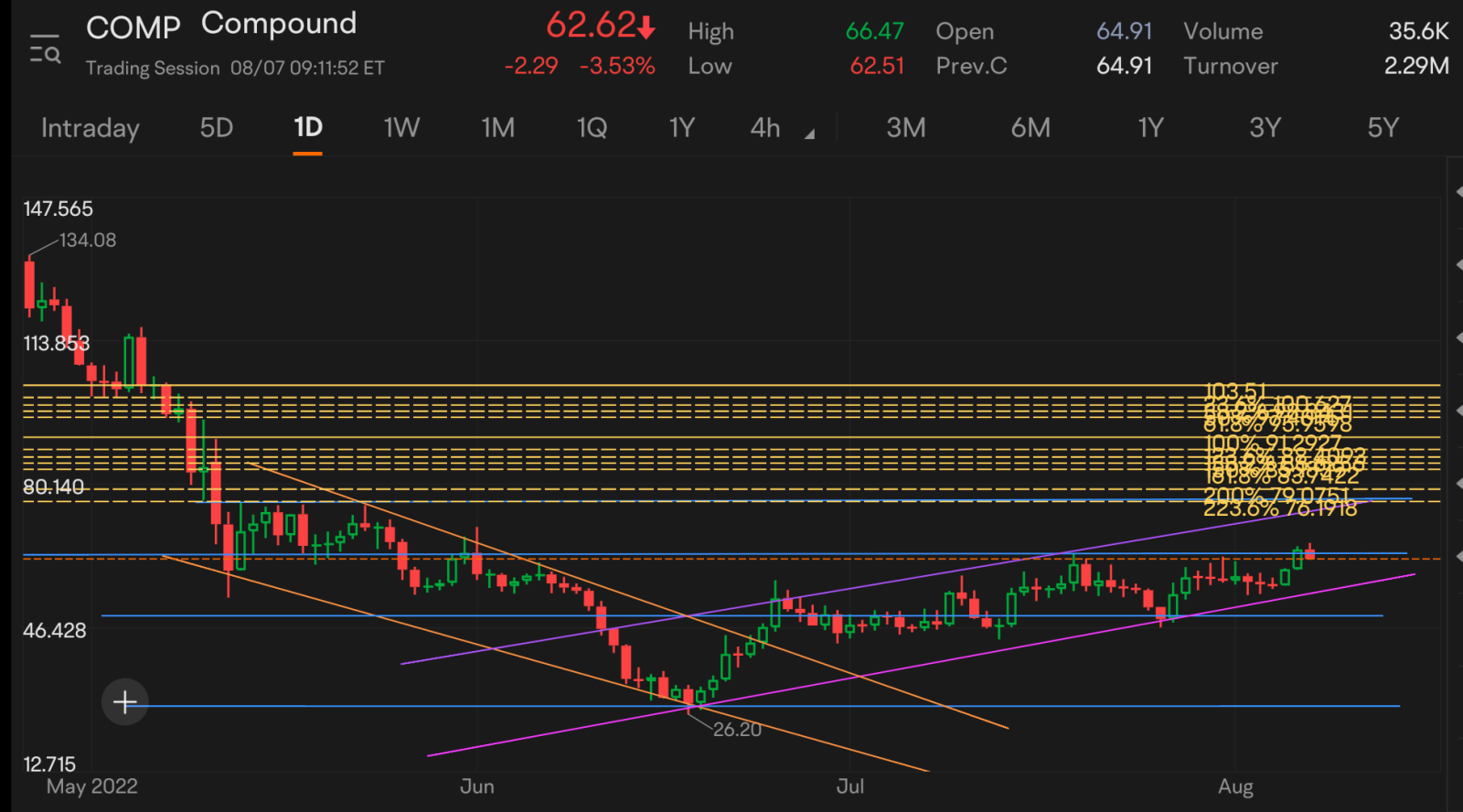Viewport: 1463px width, 812px height.
Task: Click the -2.29 price change value
Action: pos(531,66)
